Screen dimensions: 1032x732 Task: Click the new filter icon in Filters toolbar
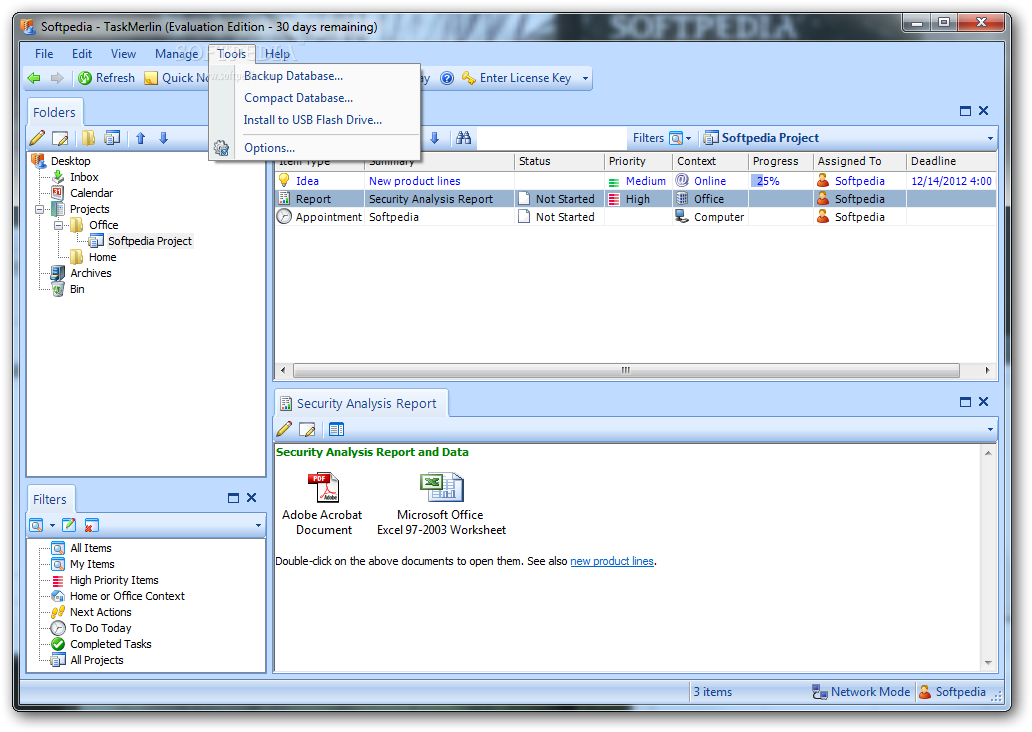tap(36, 525)
